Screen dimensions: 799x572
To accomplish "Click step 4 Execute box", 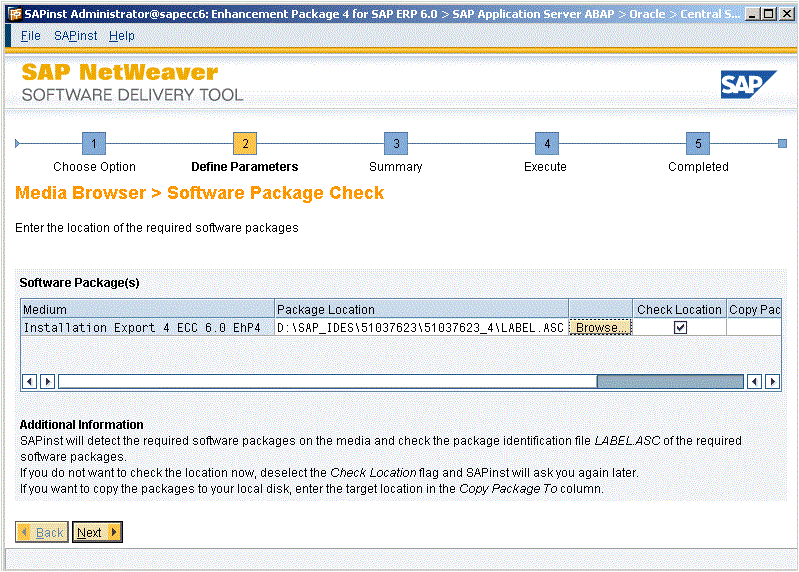I will click(x=546, y=144).
